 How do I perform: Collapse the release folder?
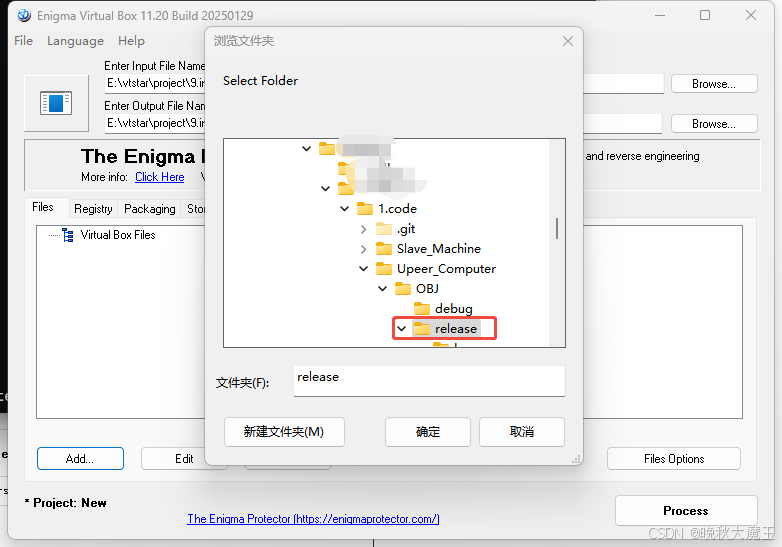pyautogui.click(x=401, y=329)
